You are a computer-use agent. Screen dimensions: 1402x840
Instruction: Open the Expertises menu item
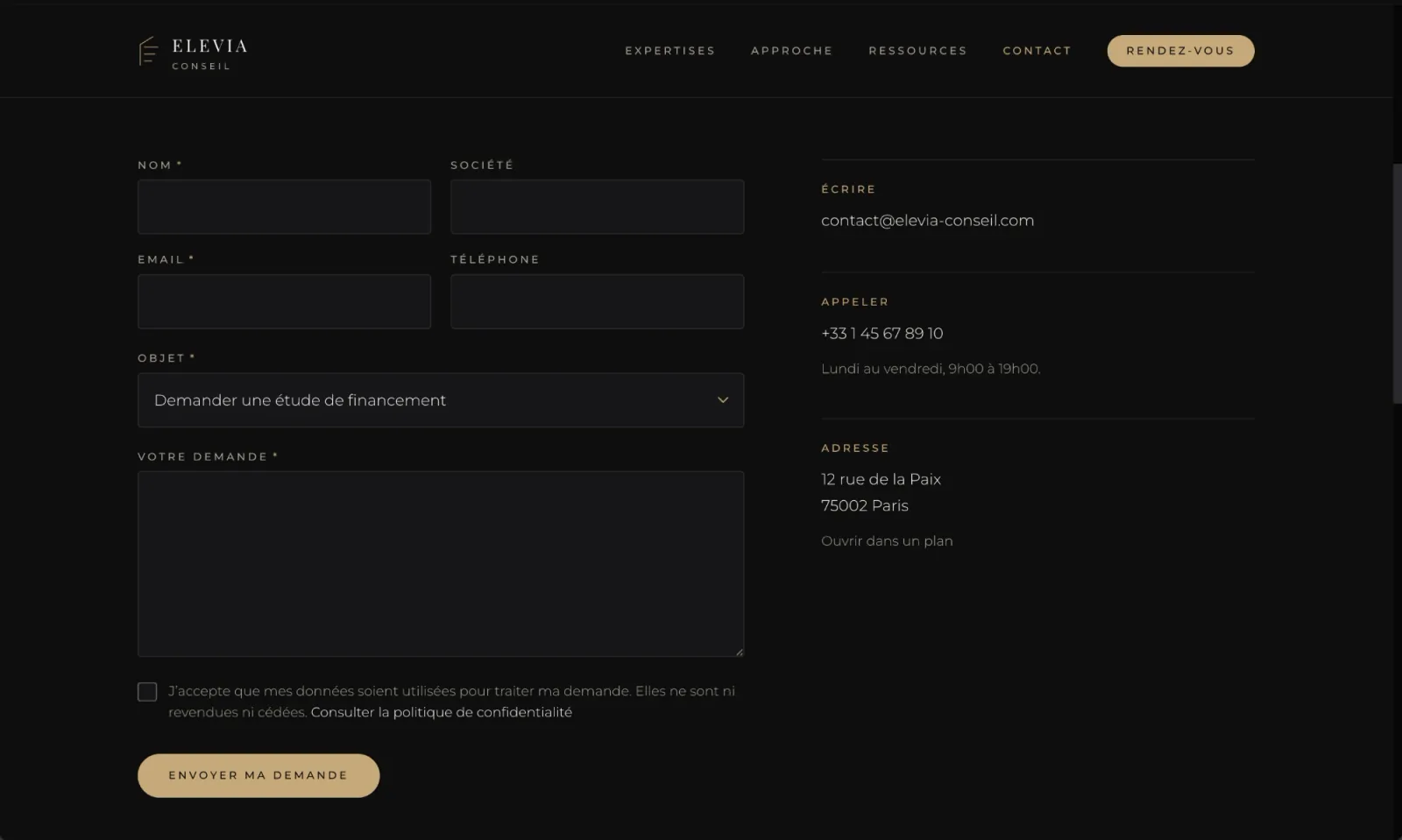point(670,51)
